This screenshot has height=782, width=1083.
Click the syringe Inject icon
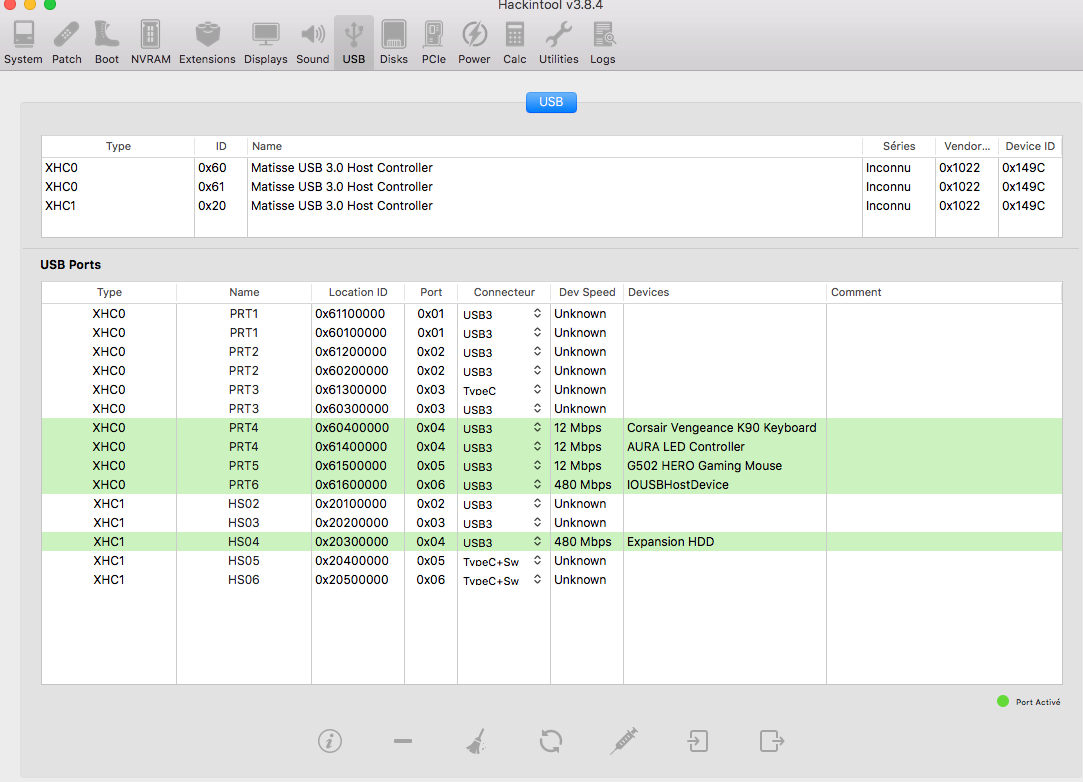(624, 741)
